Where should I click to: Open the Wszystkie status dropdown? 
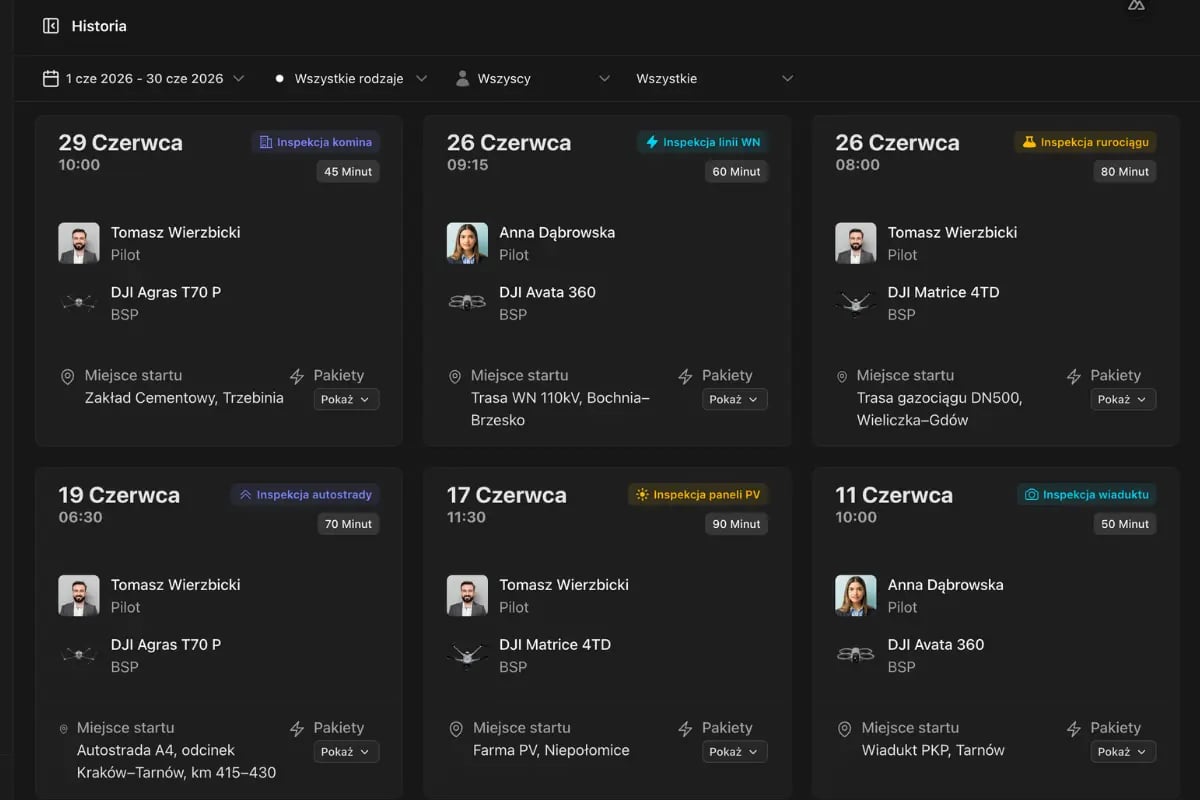(714, 78)
